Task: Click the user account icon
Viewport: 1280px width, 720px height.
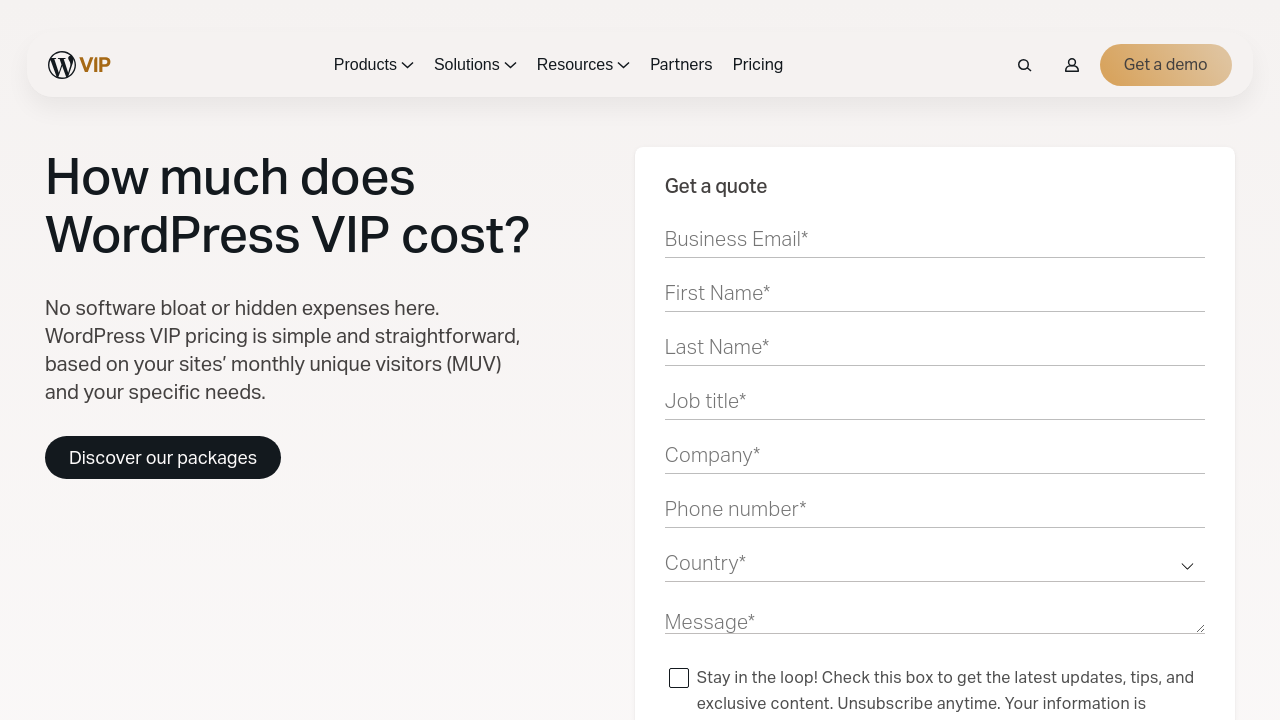Action: point(1072,65)
